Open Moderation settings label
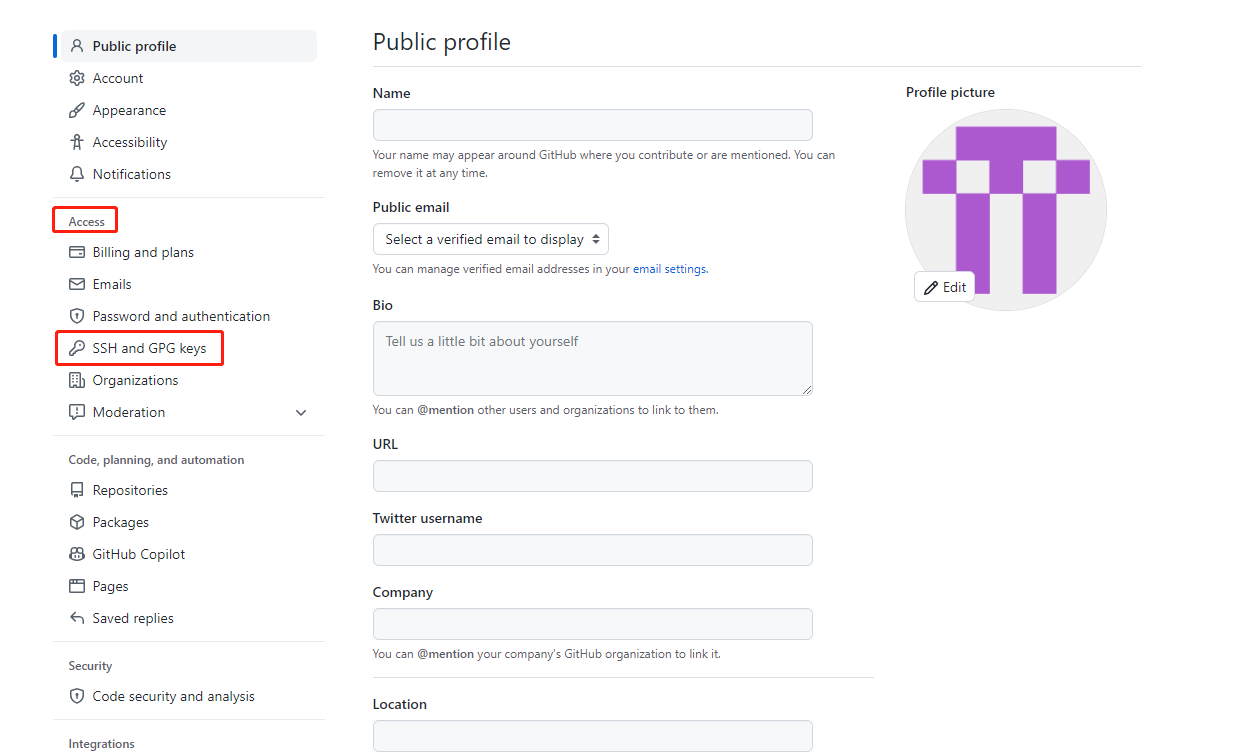1233x753 pixels. tap(129, 412)
